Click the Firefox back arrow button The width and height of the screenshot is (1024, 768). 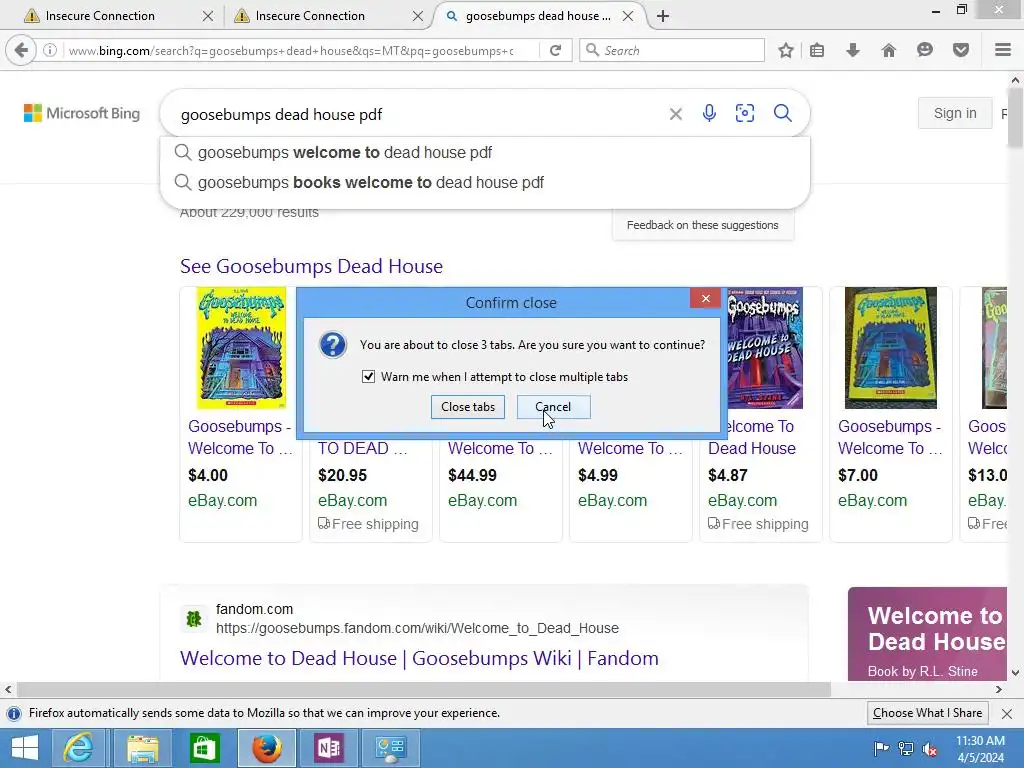[x=21, y=50]
